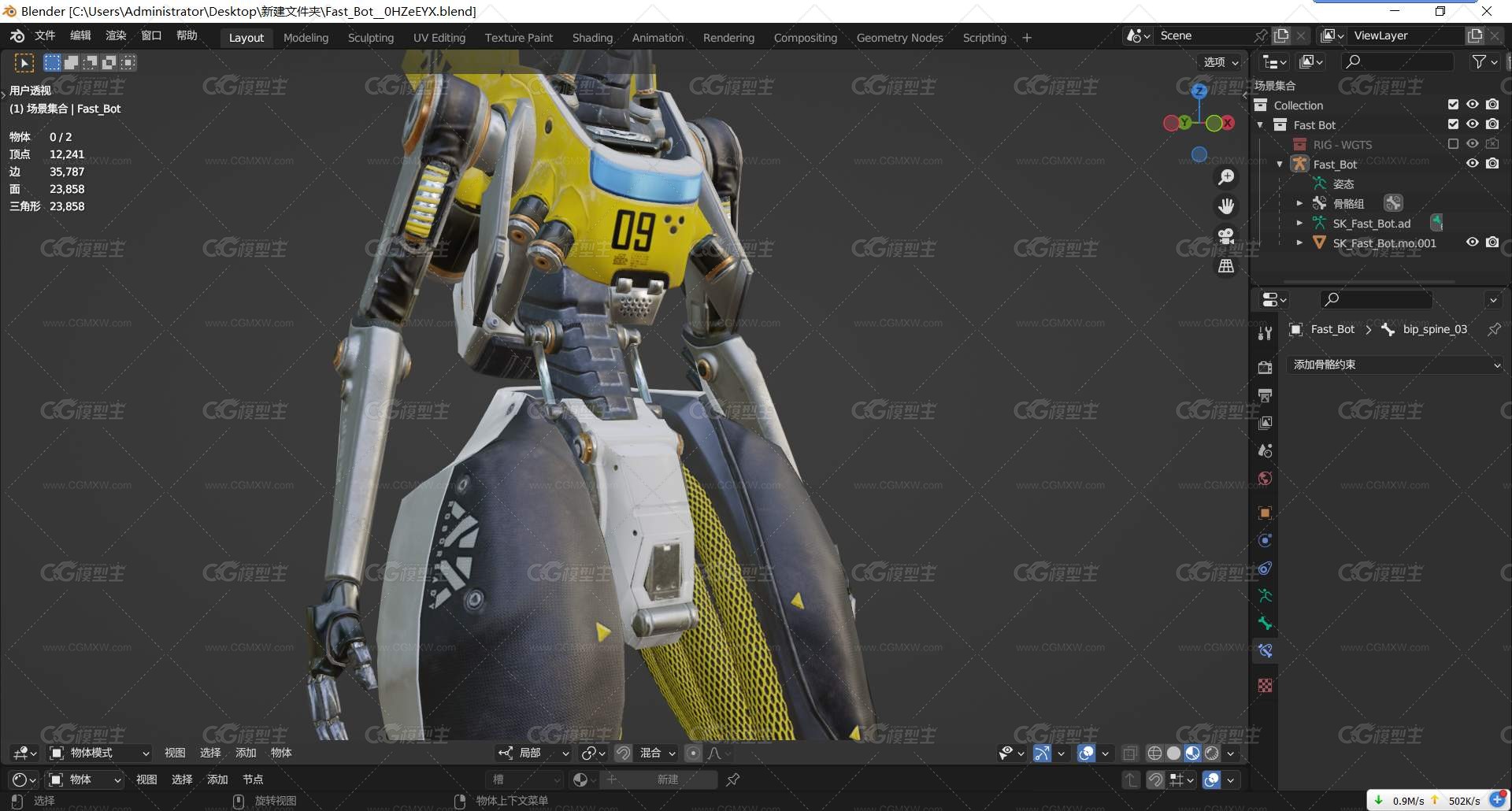
Task: Open the Modeling workspace tab
Action: tap(306, 38)
